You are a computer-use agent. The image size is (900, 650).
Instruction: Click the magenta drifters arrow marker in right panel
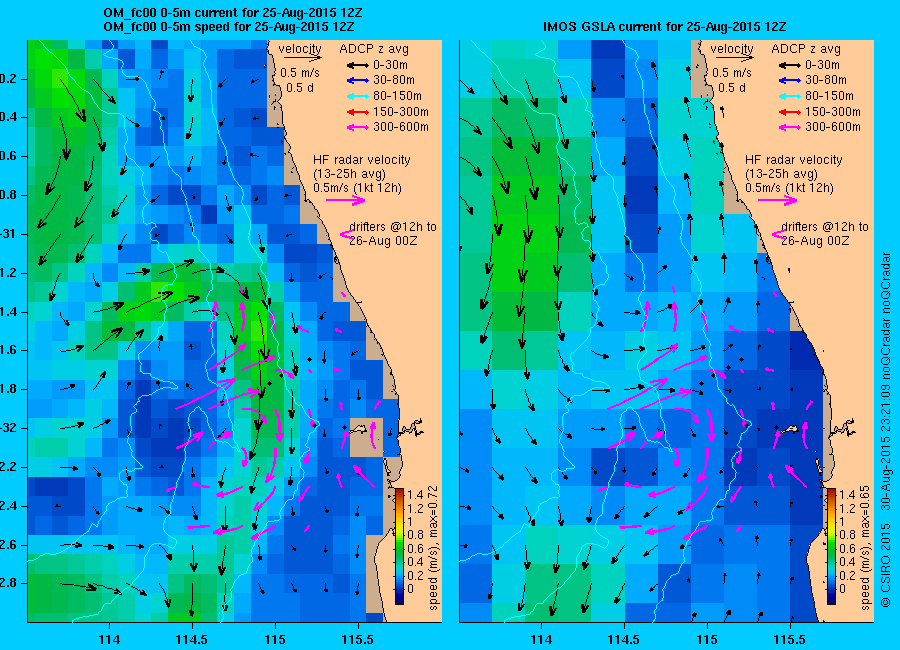tap(779, 234)
